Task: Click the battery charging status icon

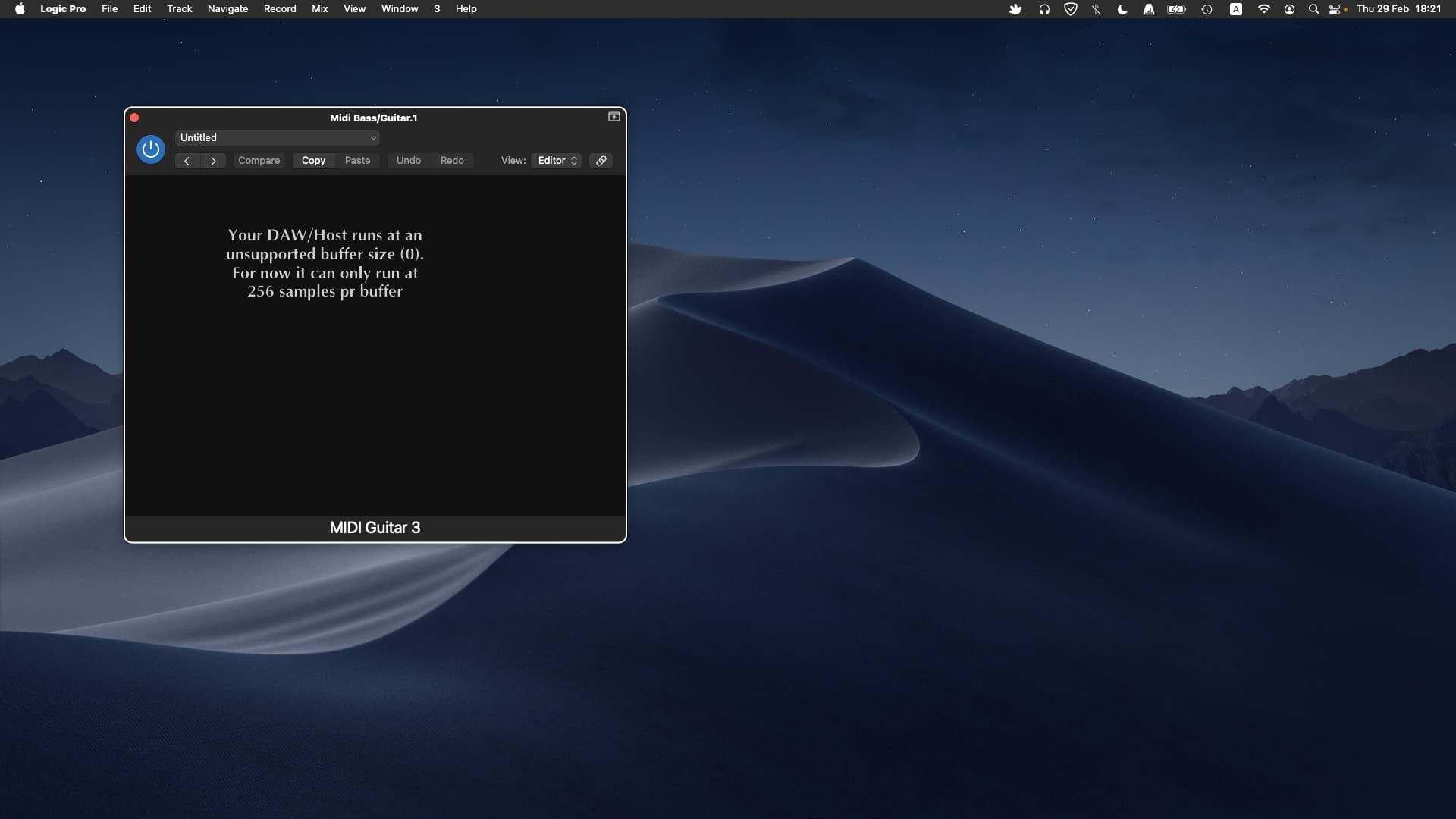Action: [1176, 9]
